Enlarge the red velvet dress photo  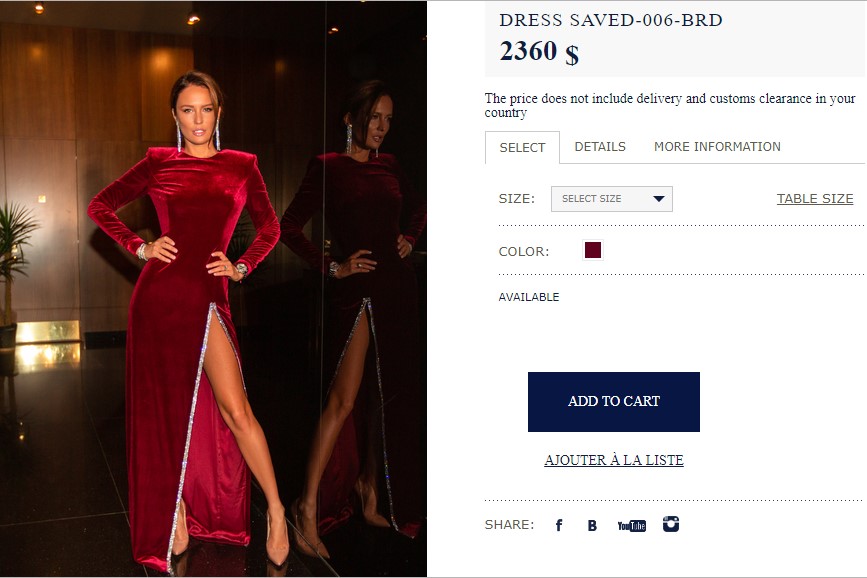click(x=213, y=289)
